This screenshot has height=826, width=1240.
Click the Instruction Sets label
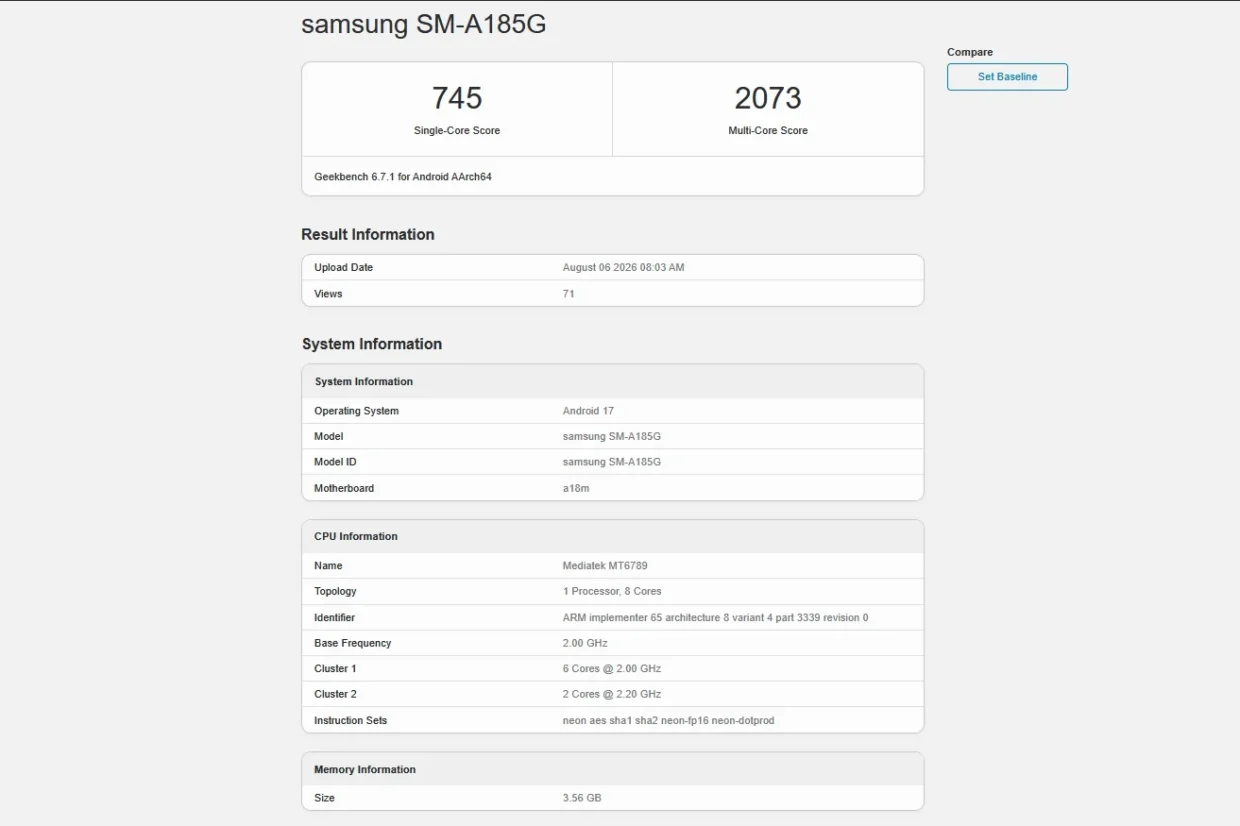click(x=350, y=720)
